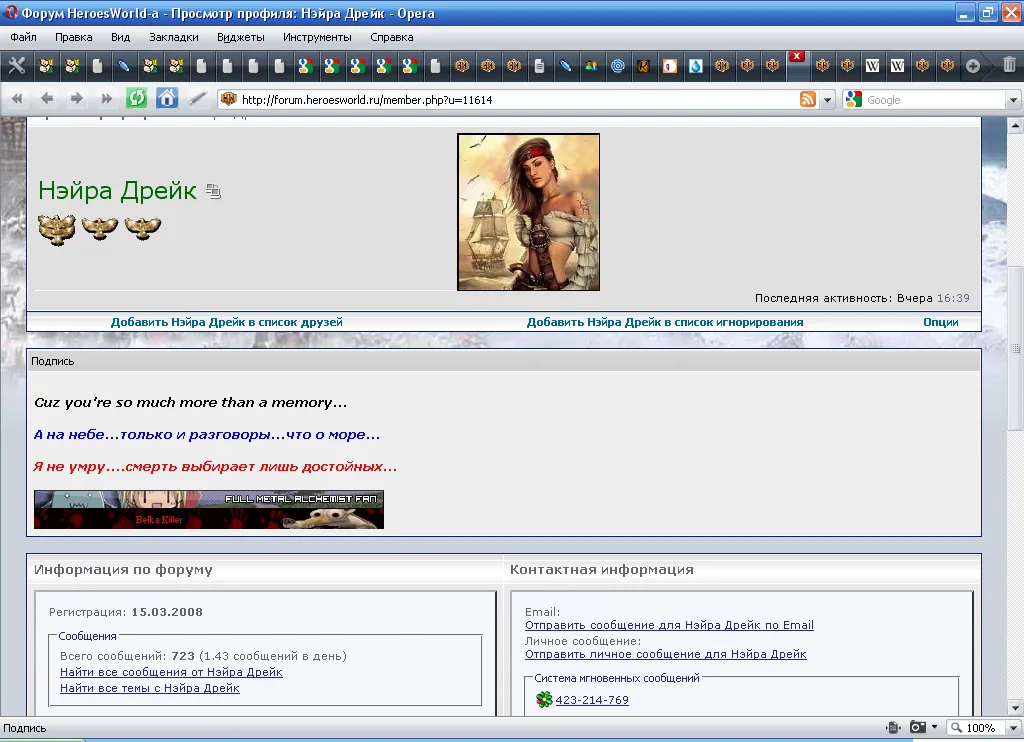
Task: Click 'Добавить Нэйра Дрейк в список игнорирования'
Action: tap(665, 322)
